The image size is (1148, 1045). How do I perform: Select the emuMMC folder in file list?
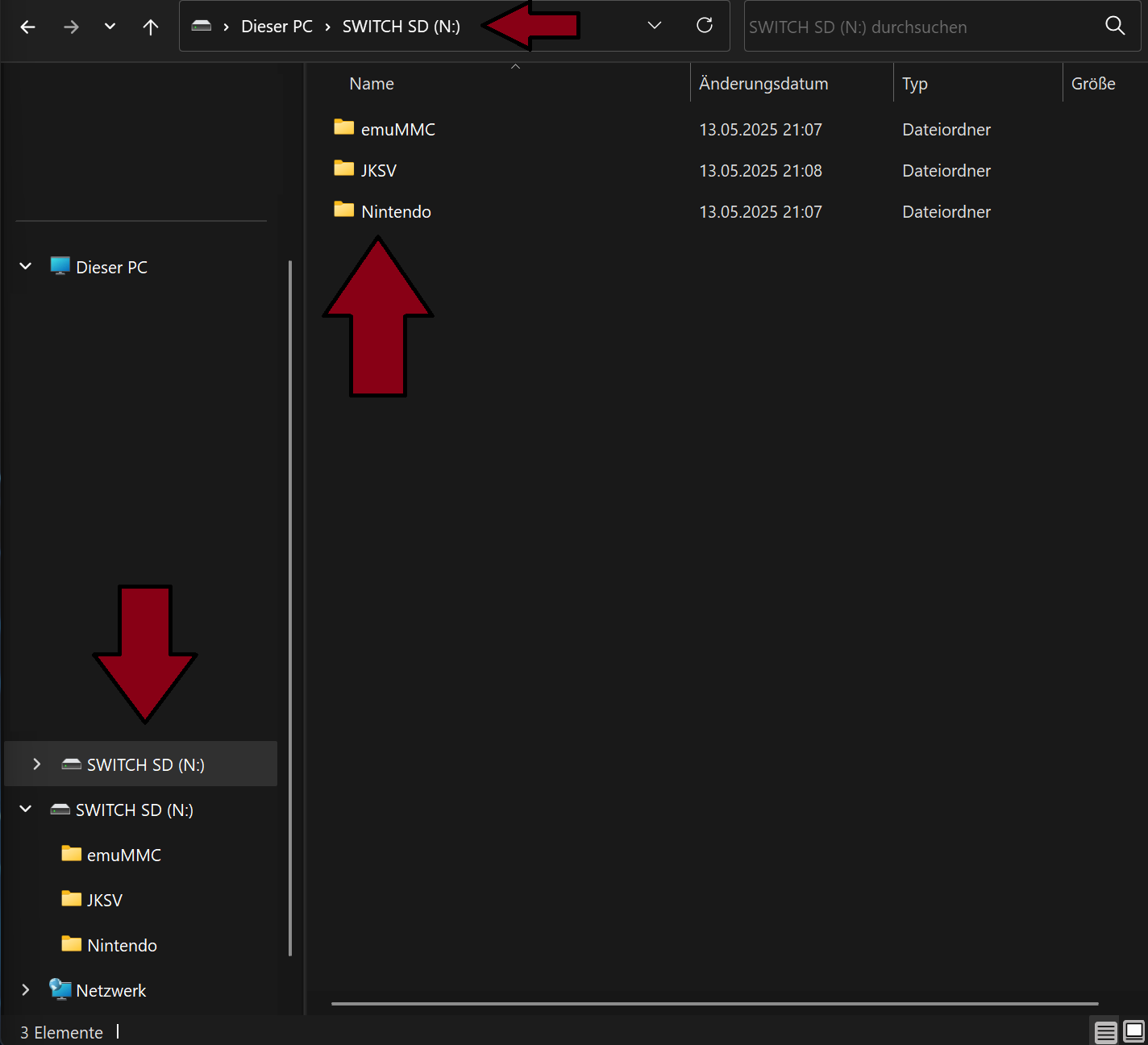click(397, 130)
